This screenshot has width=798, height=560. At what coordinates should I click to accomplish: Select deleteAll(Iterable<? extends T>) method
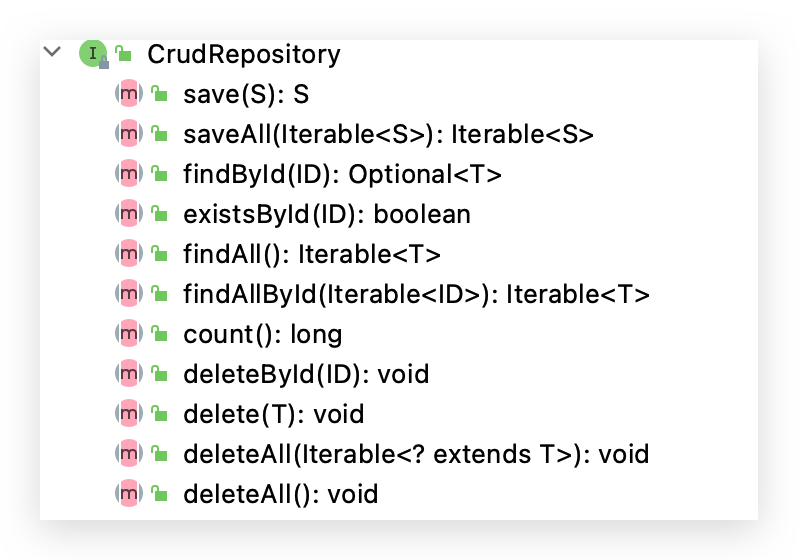(416, 454)
